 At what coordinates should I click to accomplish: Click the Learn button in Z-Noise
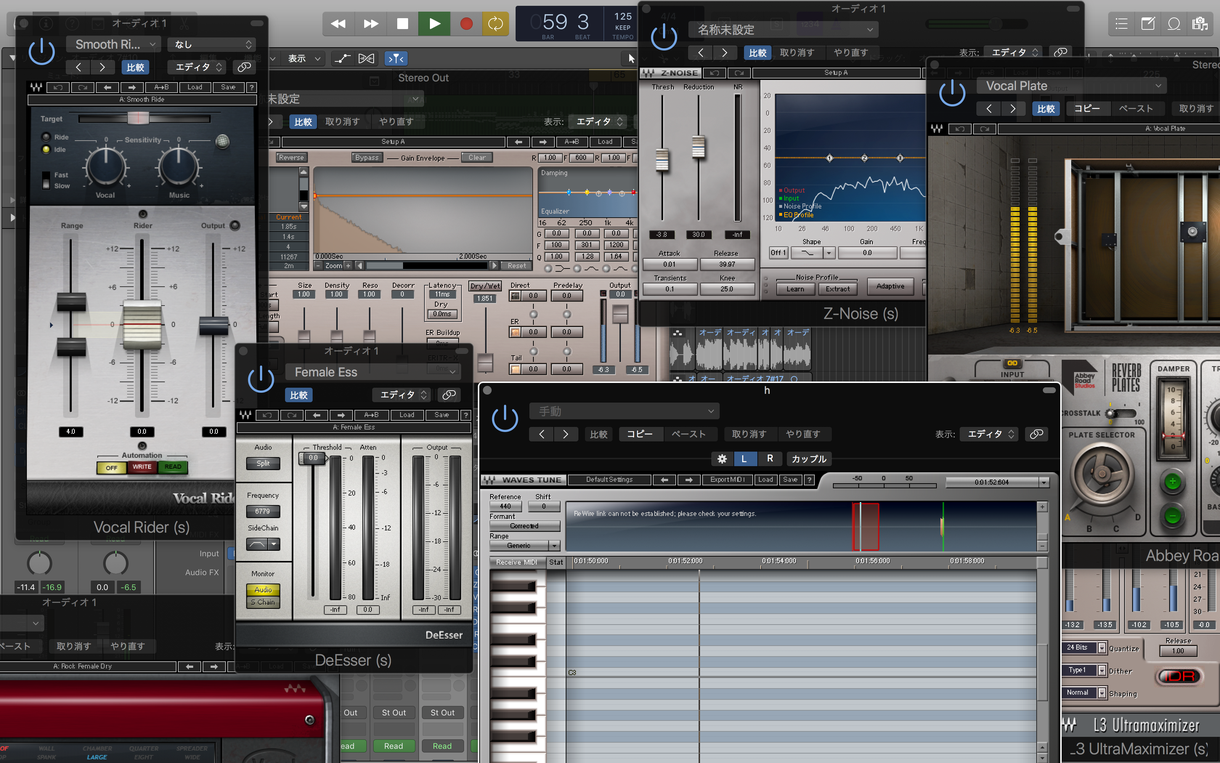click(795, 289)
